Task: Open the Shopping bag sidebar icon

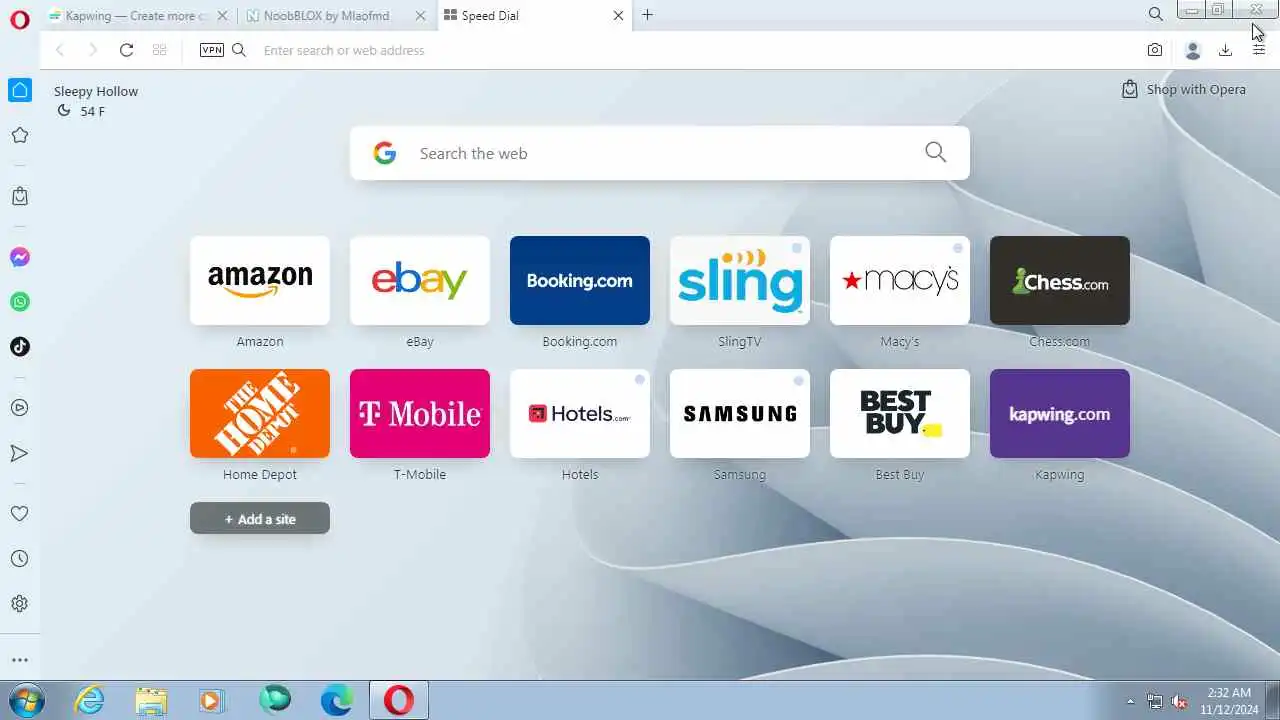Action: 19,196
